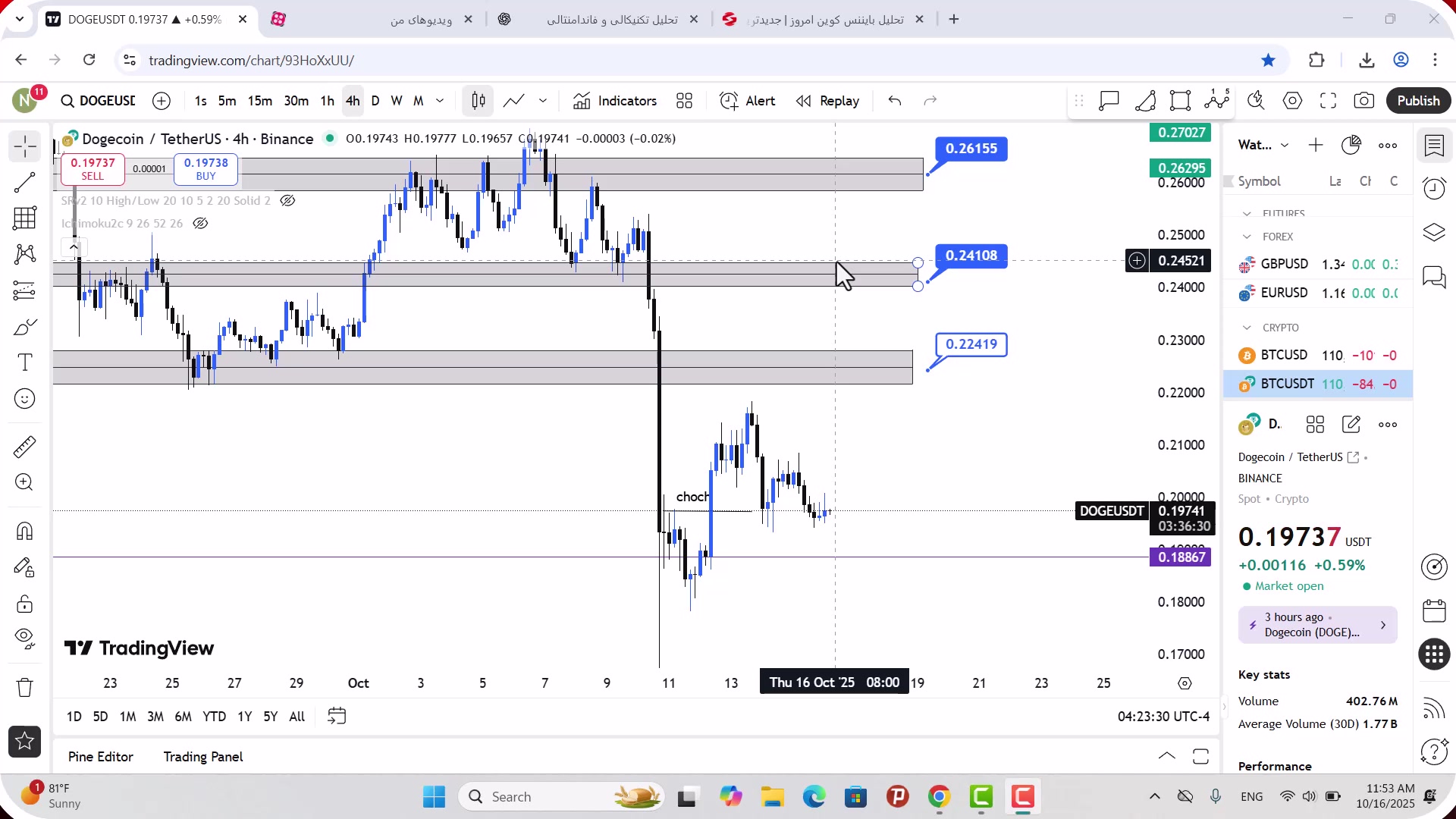Select BTCUSD in the watchlist
Screen dimensions: 1456x819
(1318, 355)
